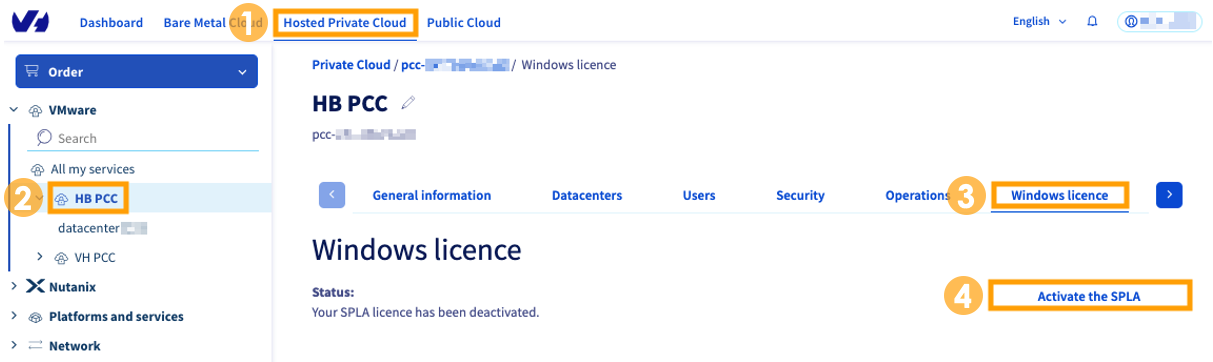Switch to the Security tab
1213x362 pixels.
tap(800, 195)
